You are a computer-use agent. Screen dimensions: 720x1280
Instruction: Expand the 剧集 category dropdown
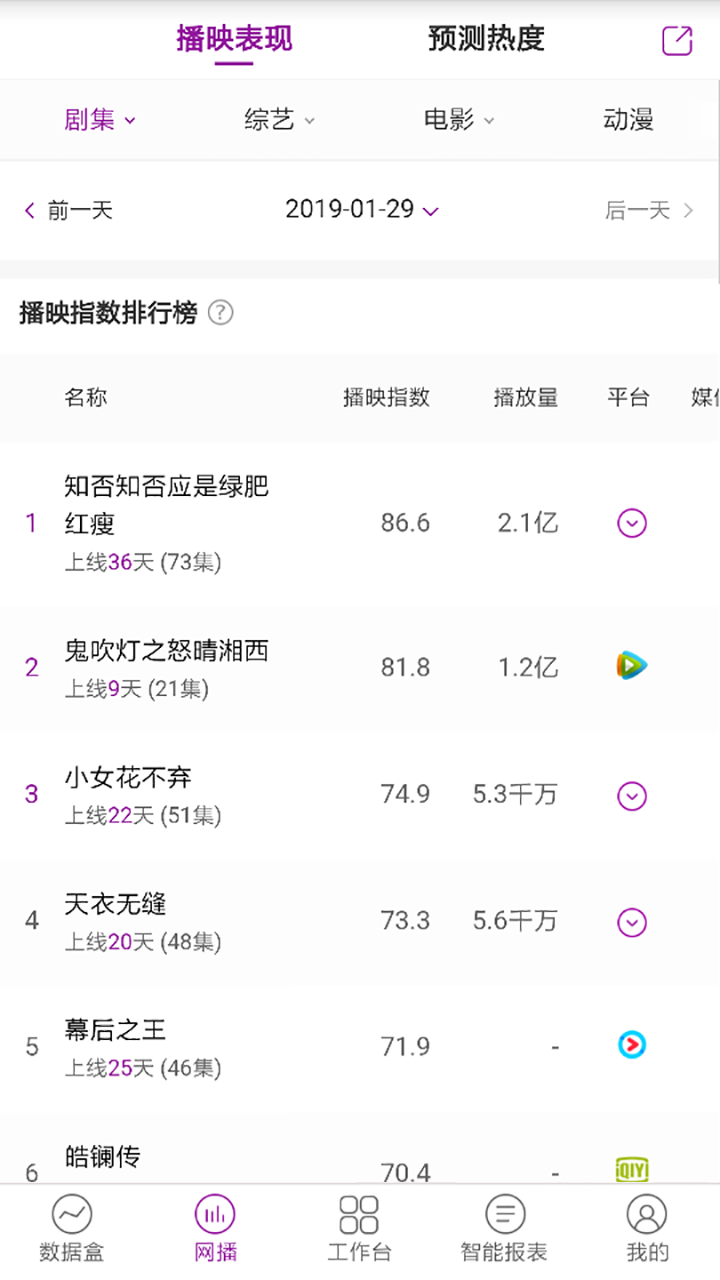tap(100, 121)
